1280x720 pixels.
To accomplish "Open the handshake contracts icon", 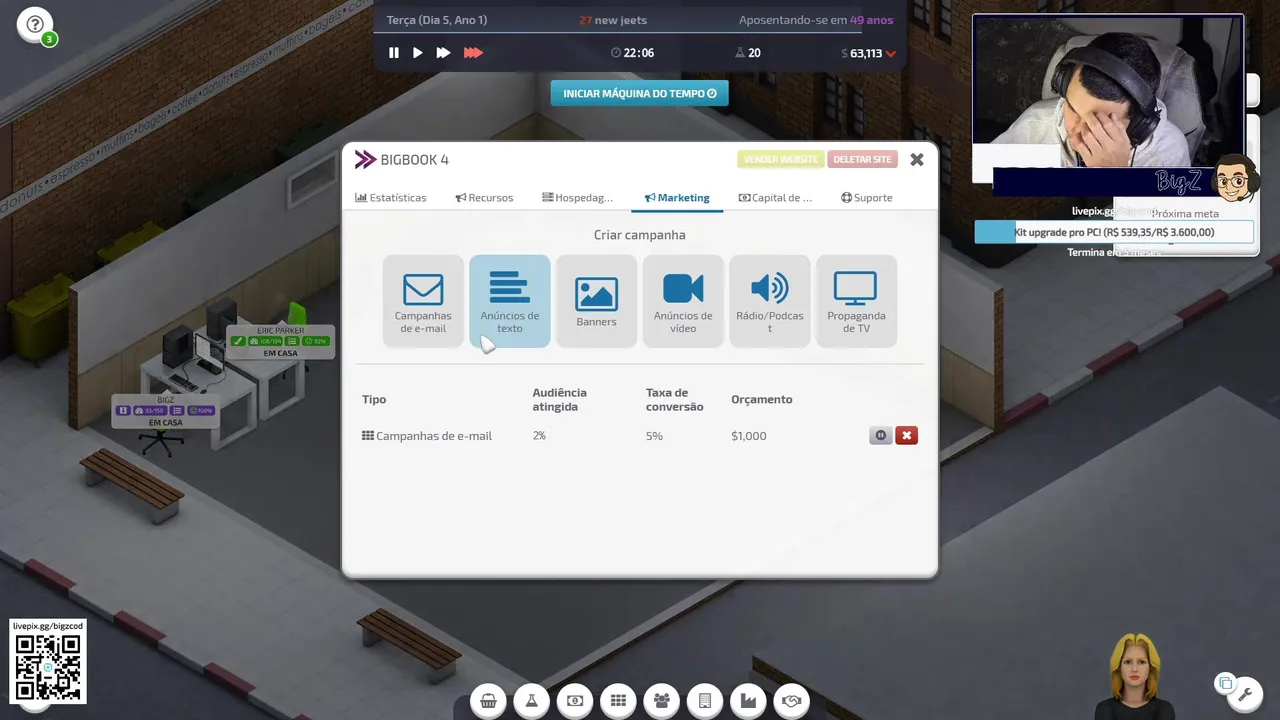I will point(792,701).
